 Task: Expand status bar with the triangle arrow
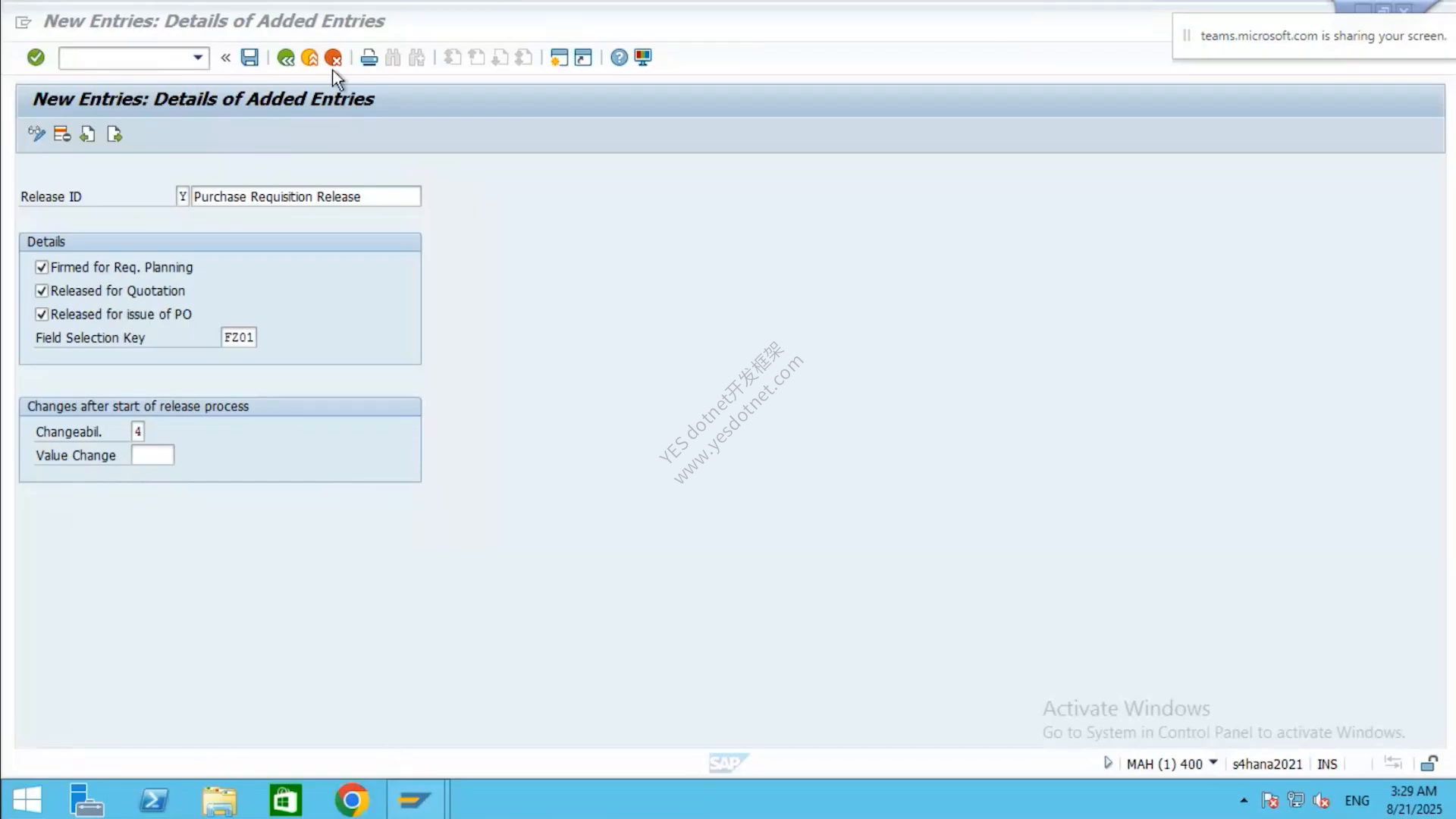pos(1108,763)
